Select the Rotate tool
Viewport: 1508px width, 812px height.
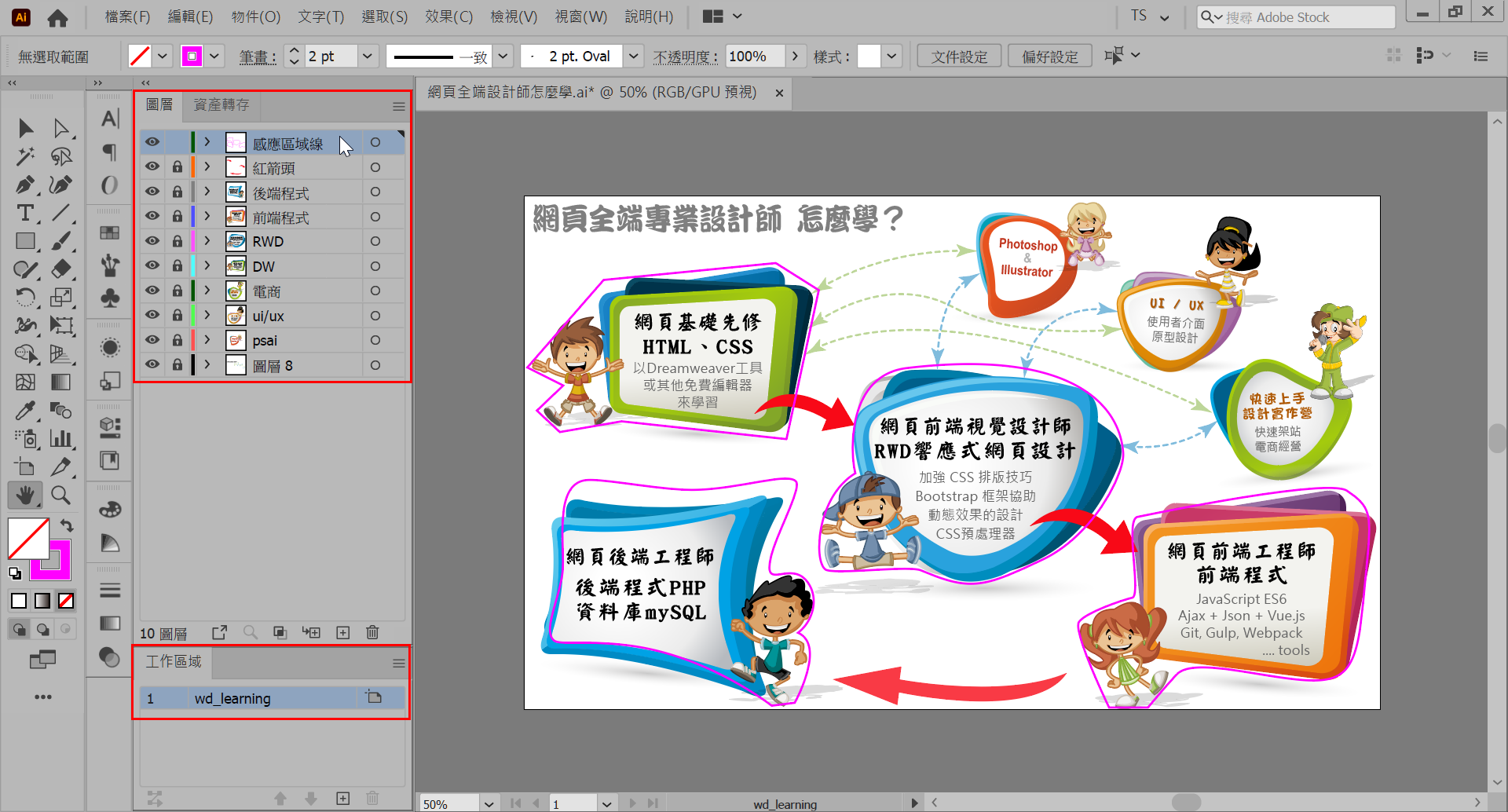(x=24, y=297)
